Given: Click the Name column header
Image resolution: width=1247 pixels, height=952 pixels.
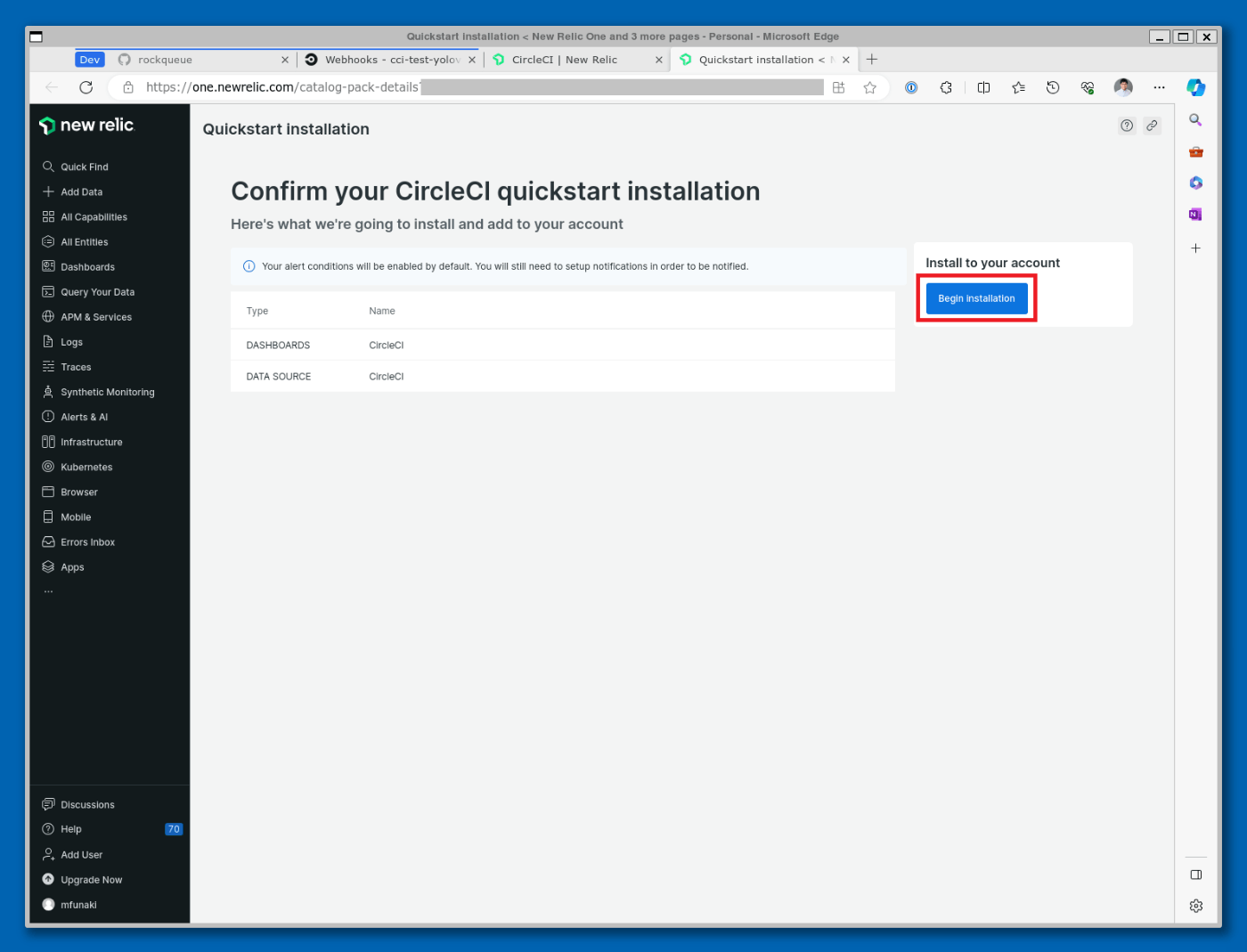Looking at the screenshot, I should (x=382, y=311).
